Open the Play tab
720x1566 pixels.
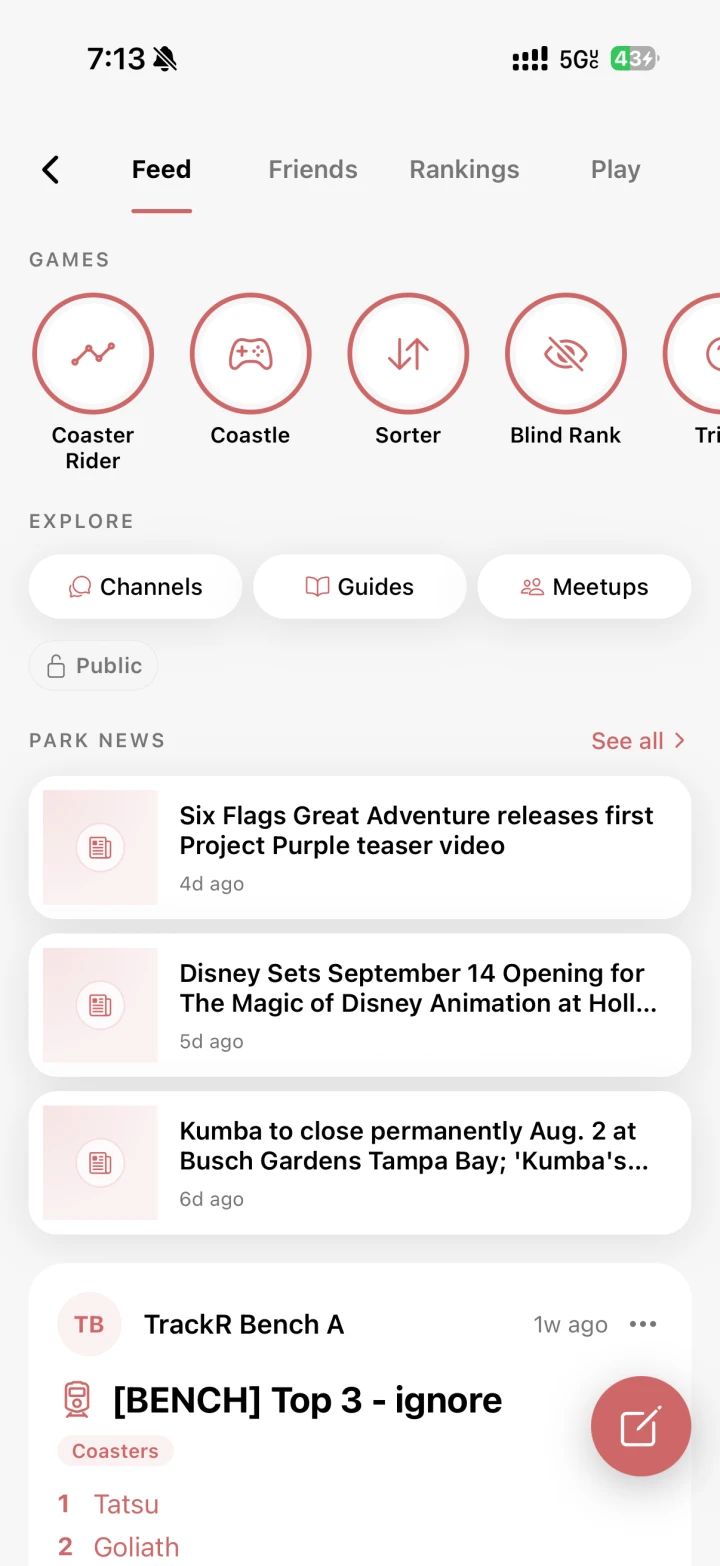point(615,170)
